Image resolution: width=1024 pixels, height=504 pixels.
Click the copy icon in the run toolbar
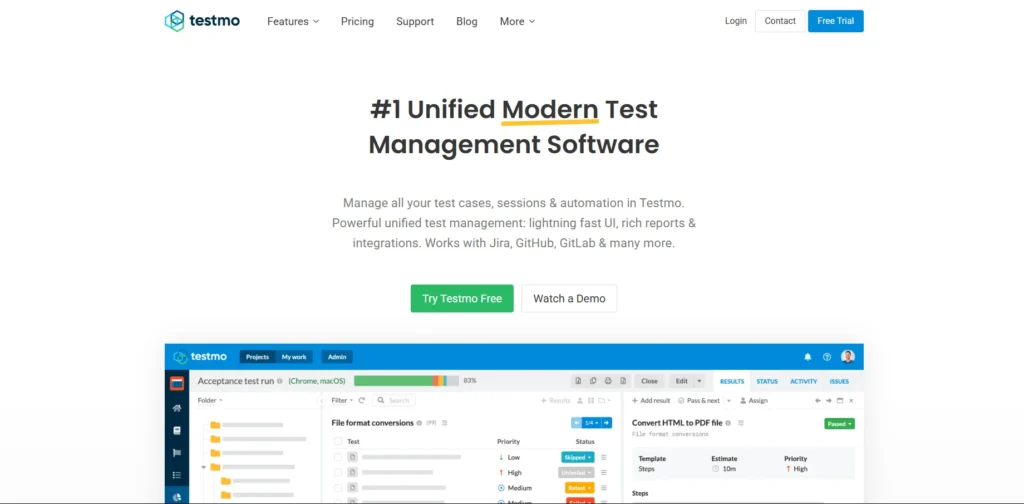(593, 381)
